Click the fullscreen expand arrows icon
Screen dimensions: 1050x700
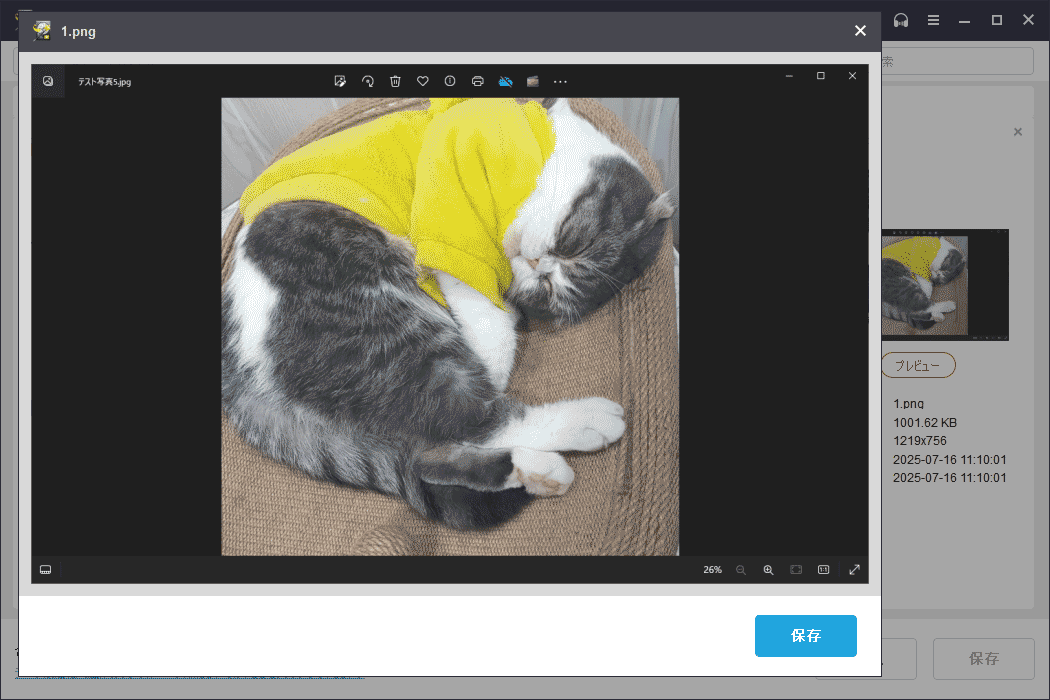coord(854,569)
